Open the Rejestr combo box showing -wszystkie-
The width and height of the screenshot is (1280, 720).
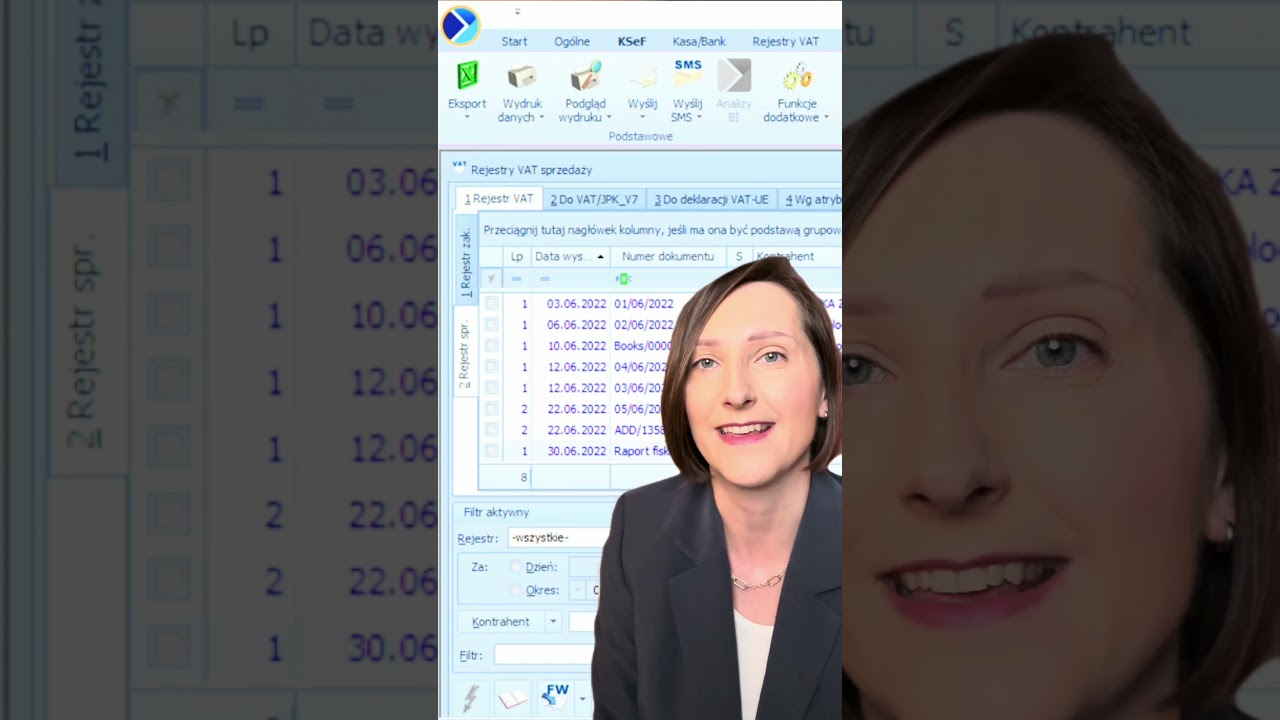(x=558, y=538)
